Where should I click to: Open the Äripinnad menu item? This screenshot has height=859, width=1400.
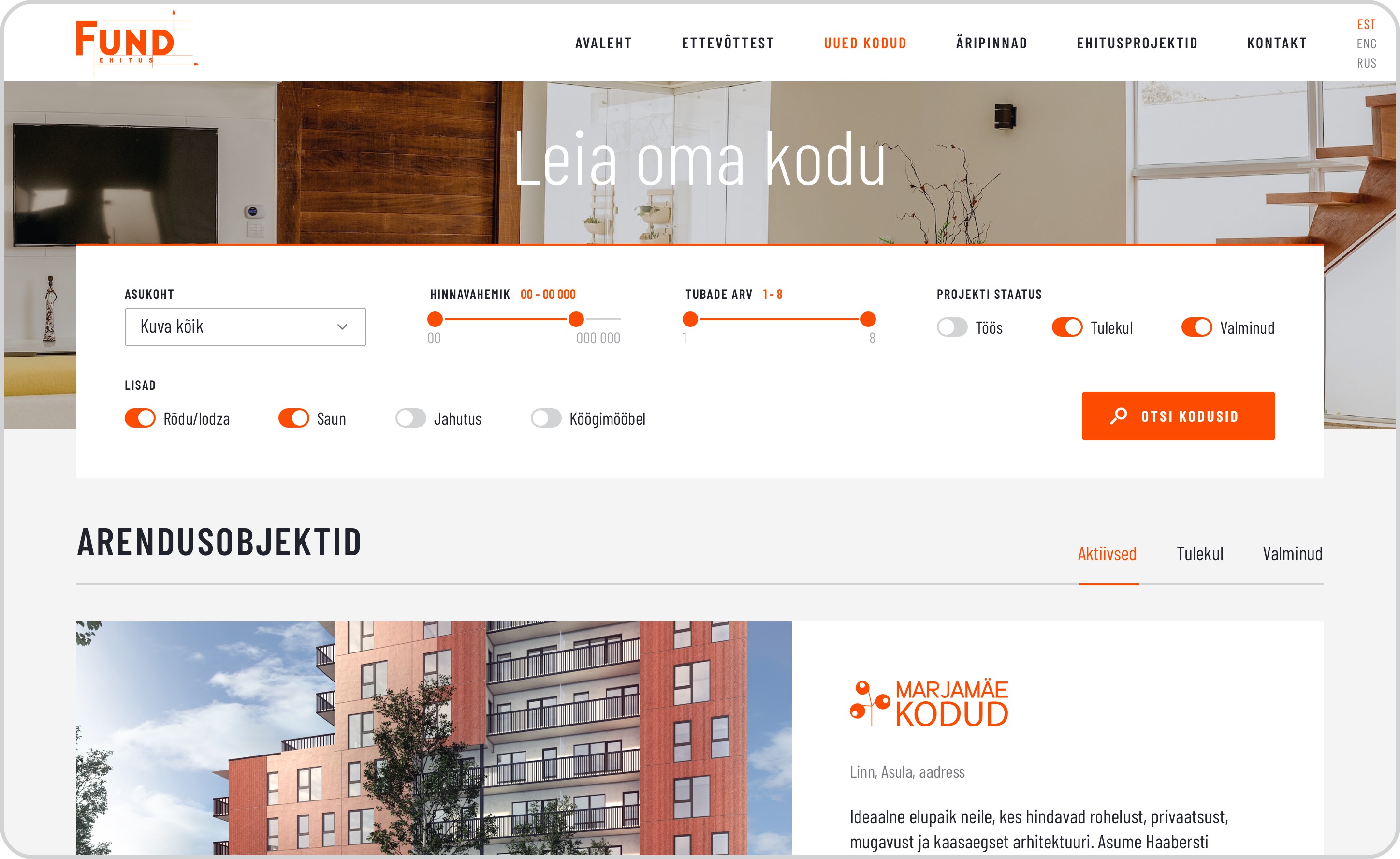pos(992,43)
